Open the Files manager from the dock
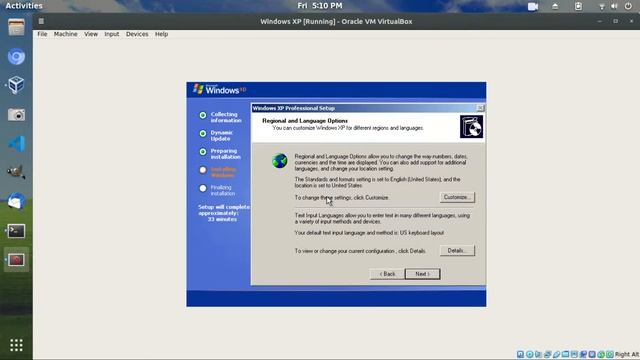The height and width of the screenshot is (360, 640). [16, 28]
